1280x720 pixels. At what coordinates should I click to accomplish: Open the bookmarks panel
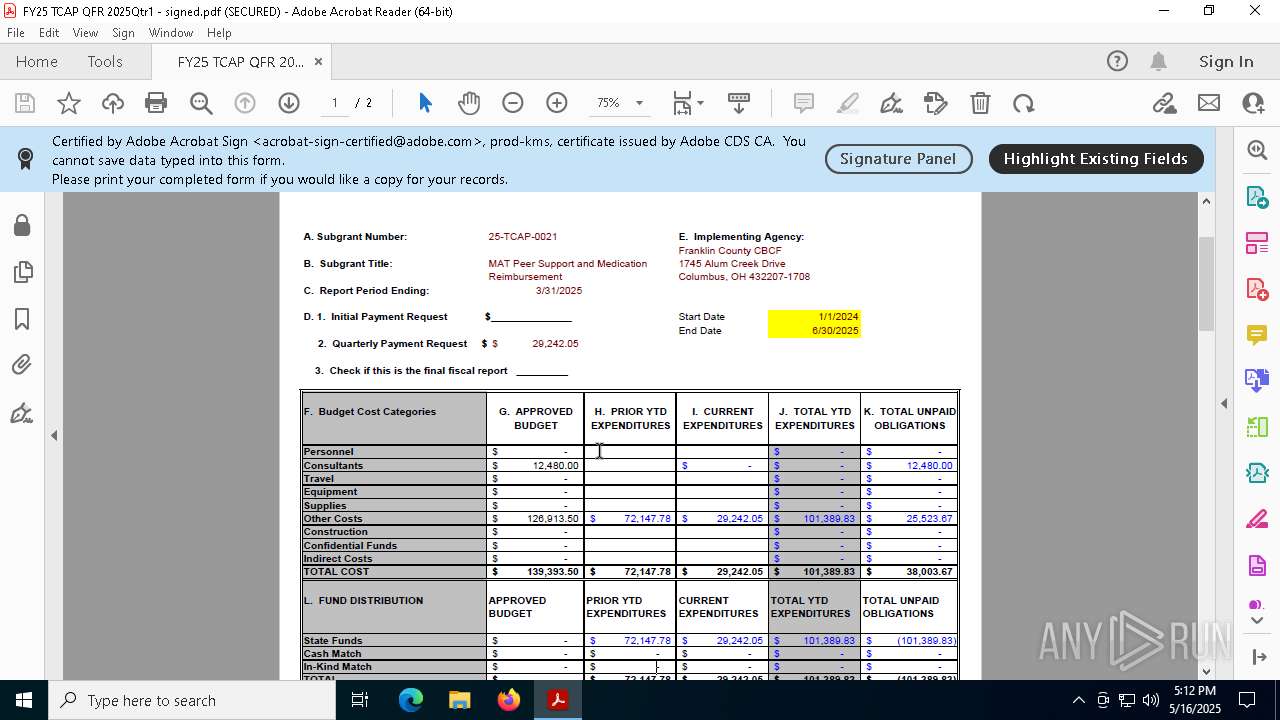point(22,319)
